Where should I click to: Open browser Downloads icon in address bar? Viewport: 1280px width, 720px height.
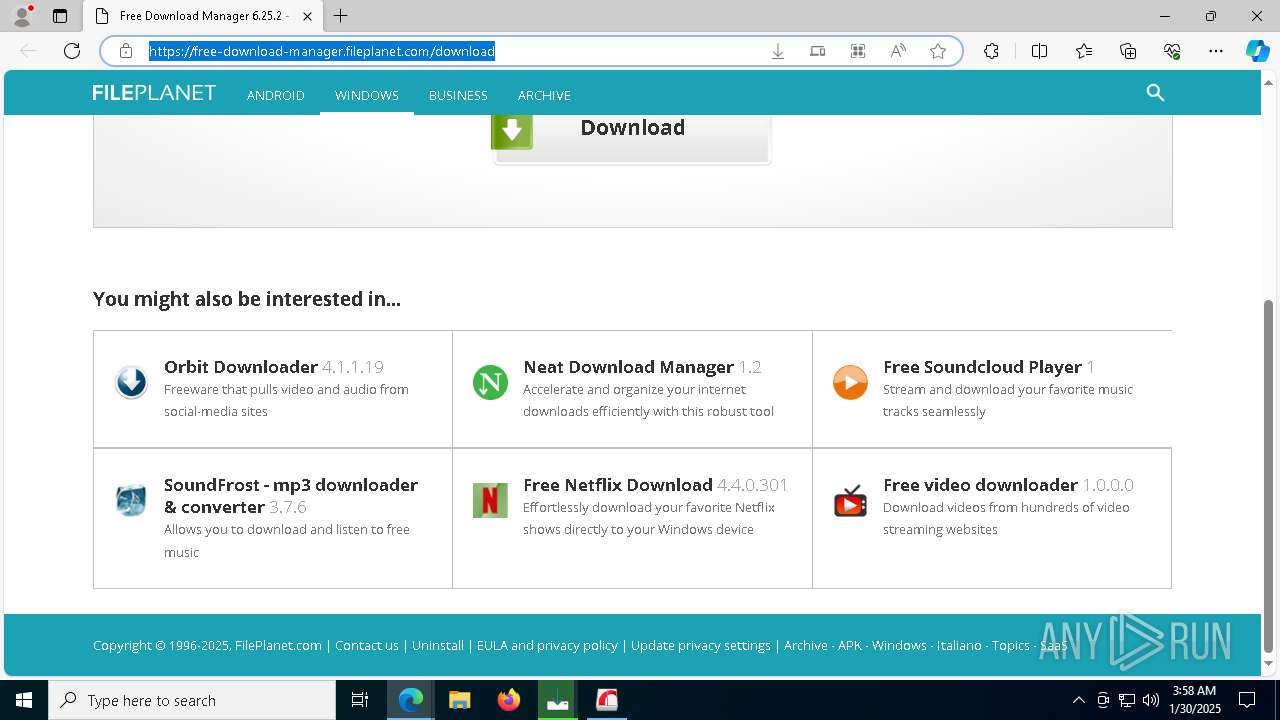[778, 51]
